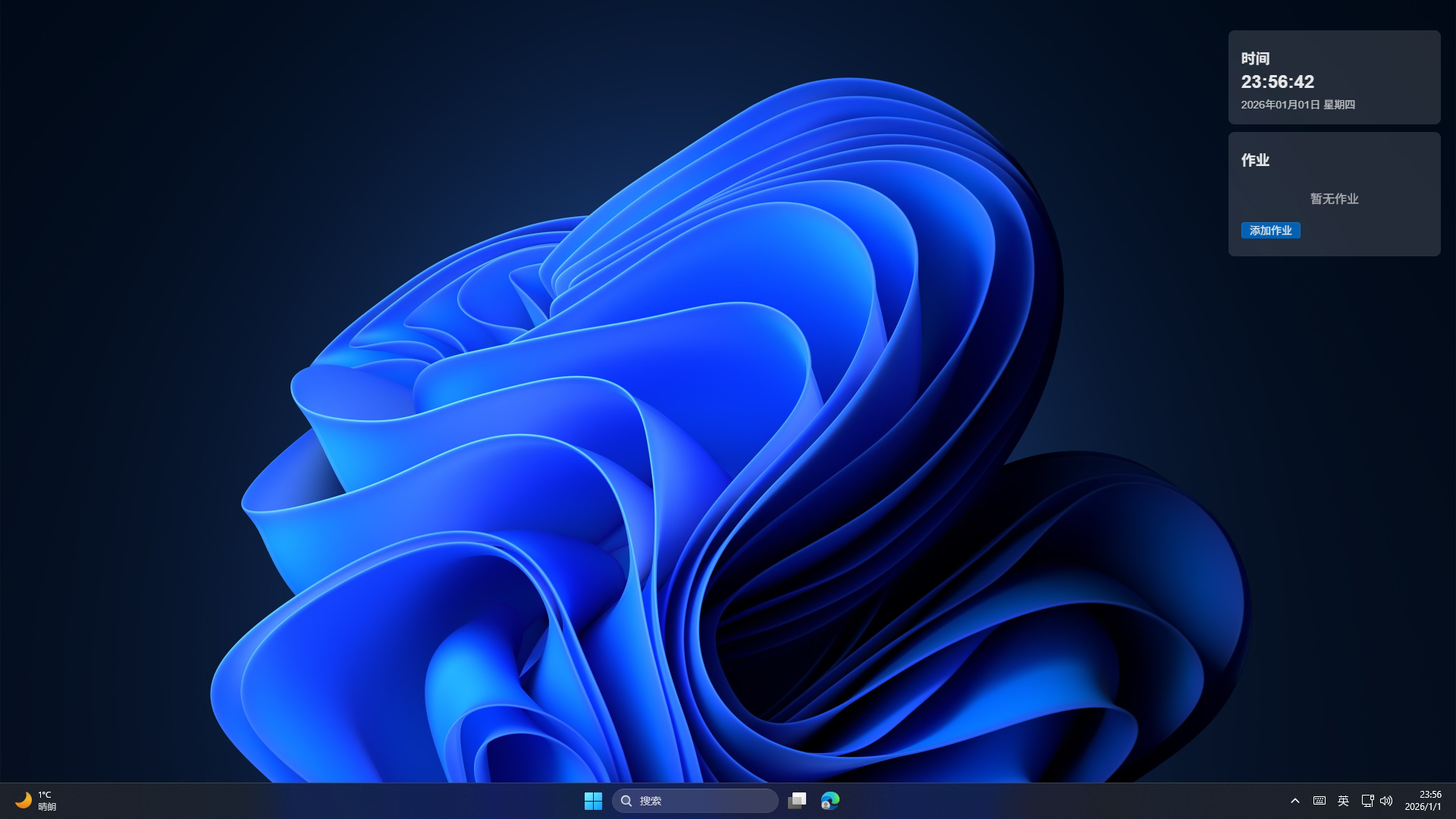The height and width of the screenshot is (819, 1456).
Task: Open the weather widget showing 1°C
Action: 36,801
